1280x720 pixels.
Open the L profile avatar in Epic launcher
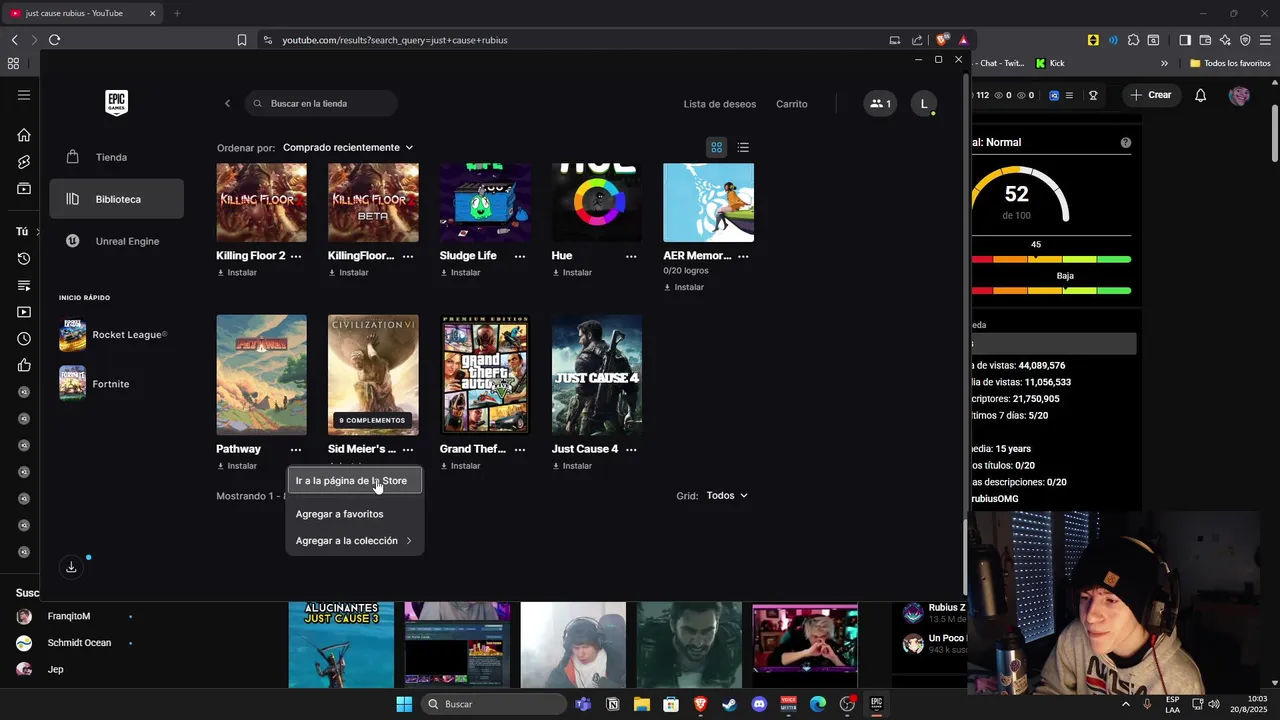[x=924, y=104]
